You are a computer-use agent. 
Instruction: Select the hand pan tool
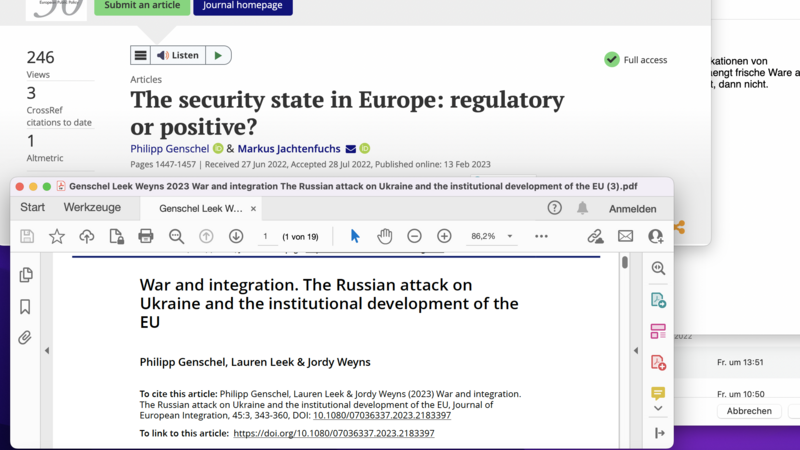coord(384,236)
